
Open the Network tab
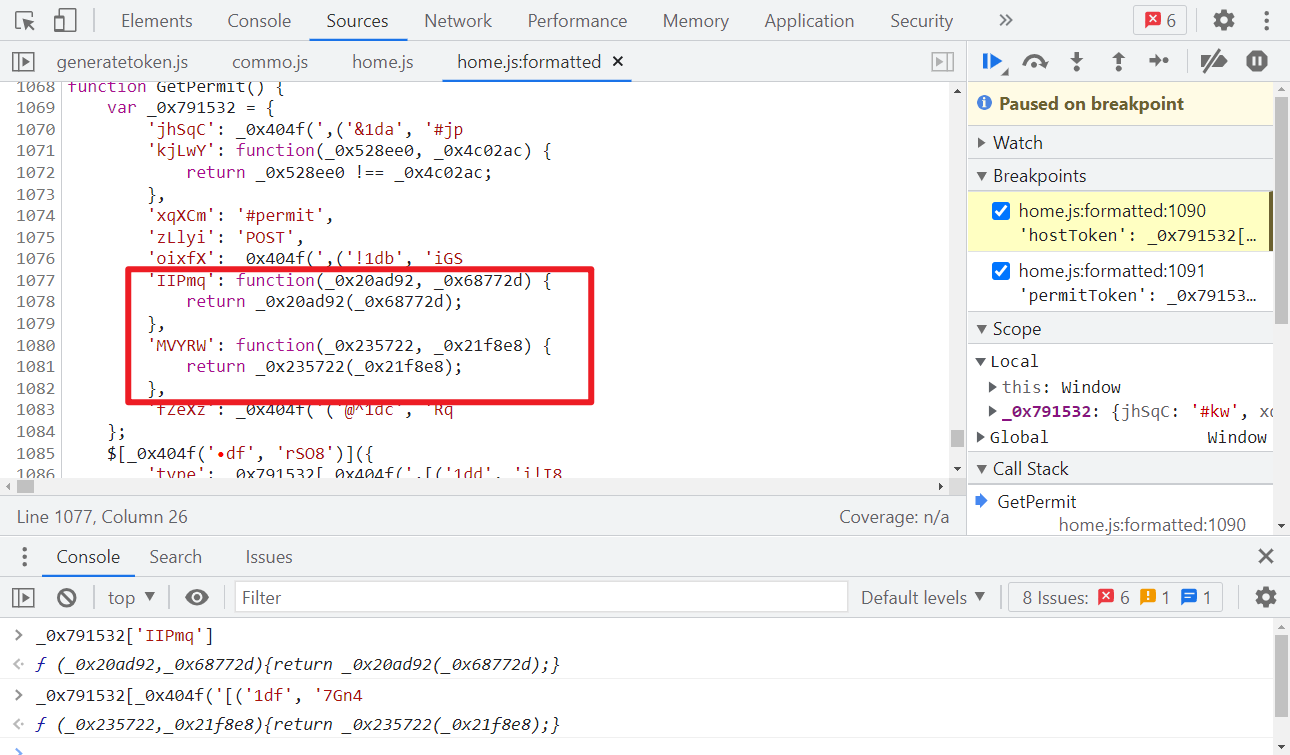[458, 21]
